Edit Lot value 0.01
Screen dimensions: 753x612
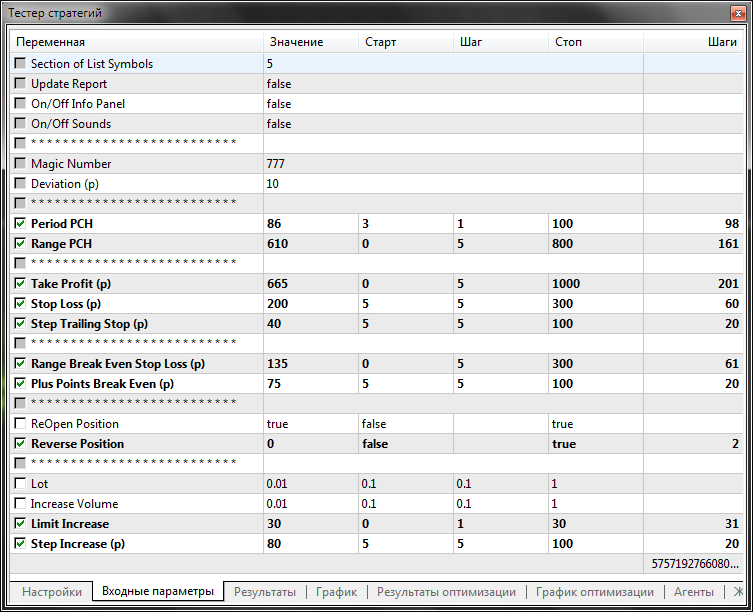pos(311,483)
